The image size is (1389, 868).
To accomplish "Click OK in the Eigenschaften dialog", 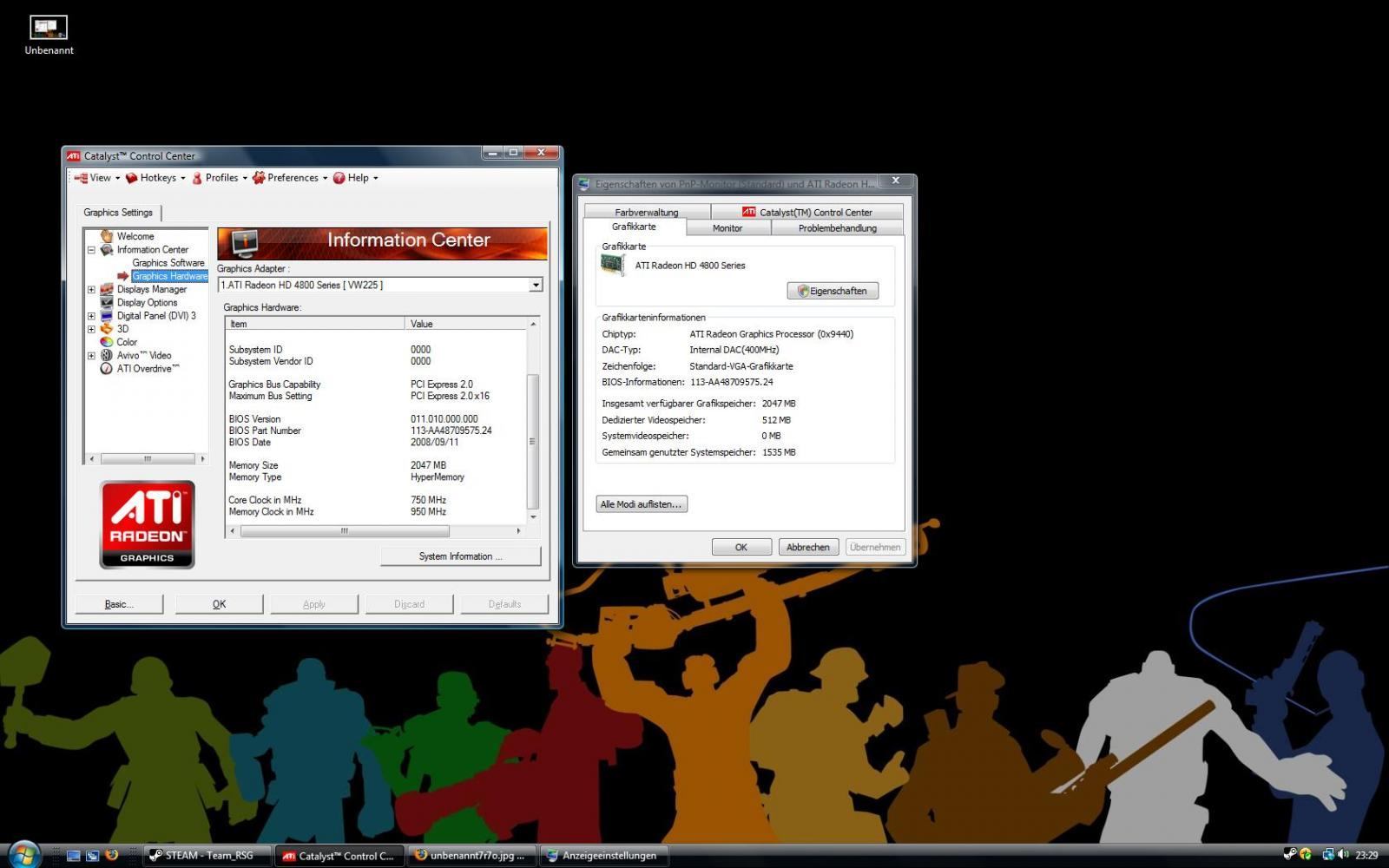I will [741, 547].
